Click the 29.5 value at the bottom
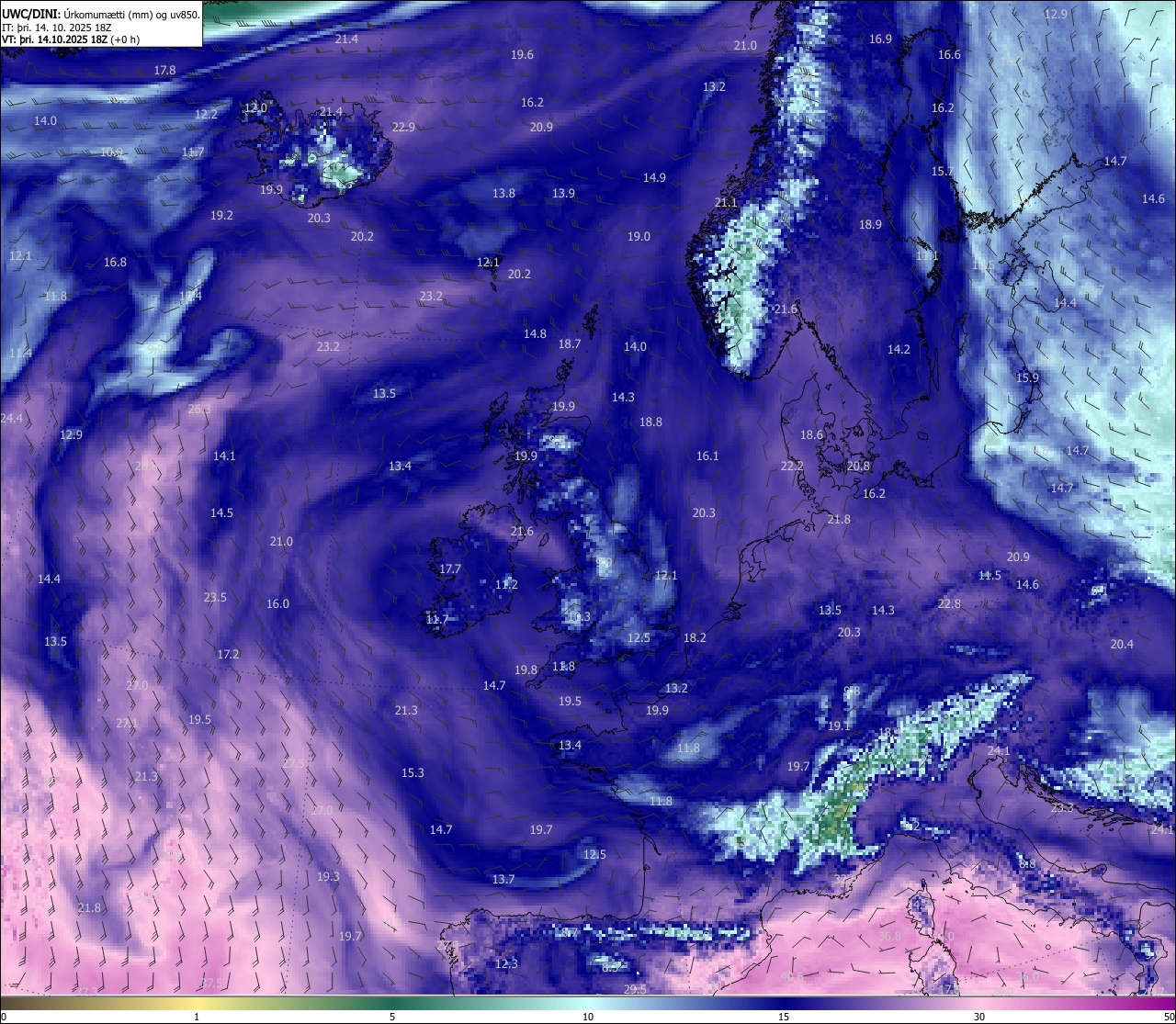 [635, 989]
